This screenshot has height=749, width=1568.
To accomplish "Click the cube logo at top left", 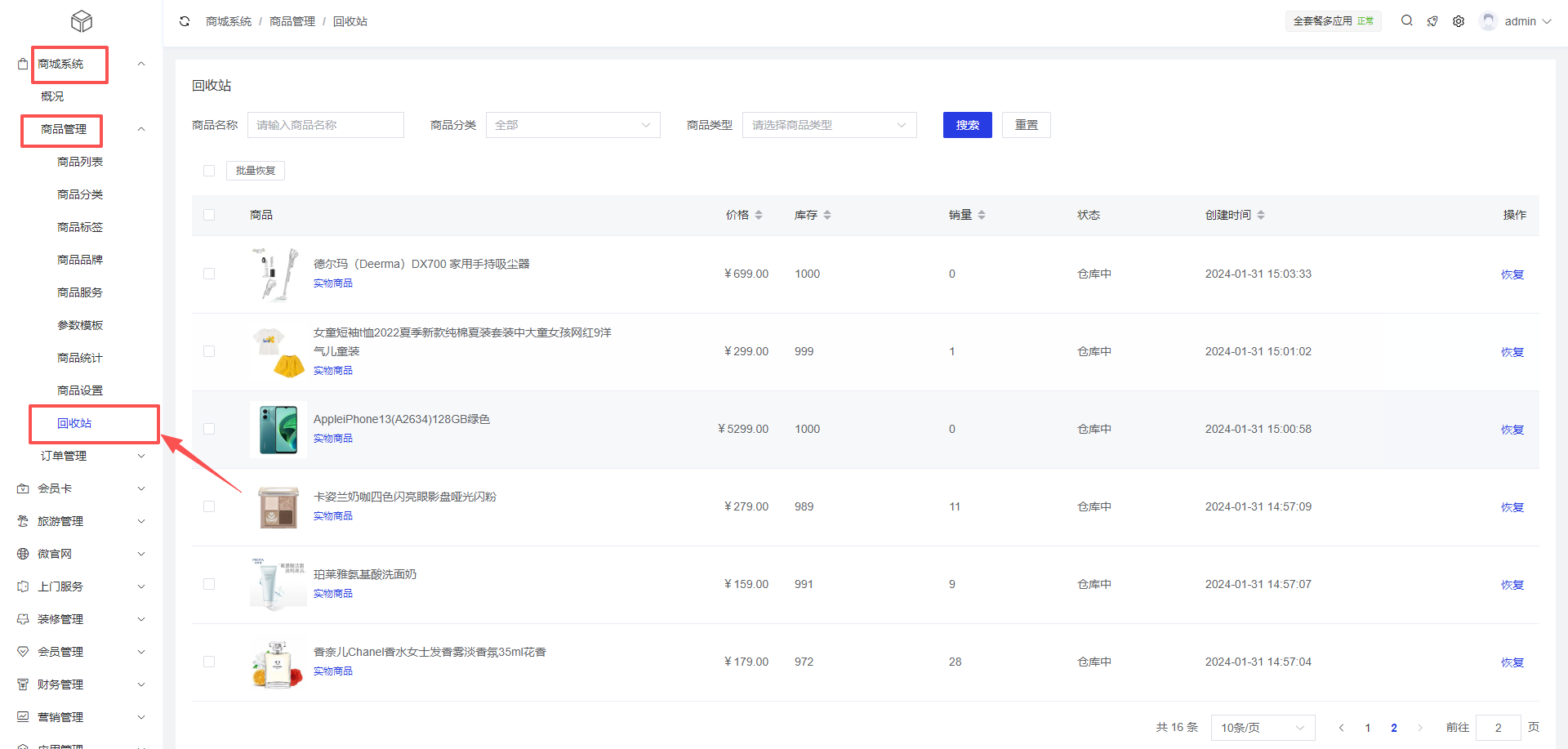I will coord(82,21).
